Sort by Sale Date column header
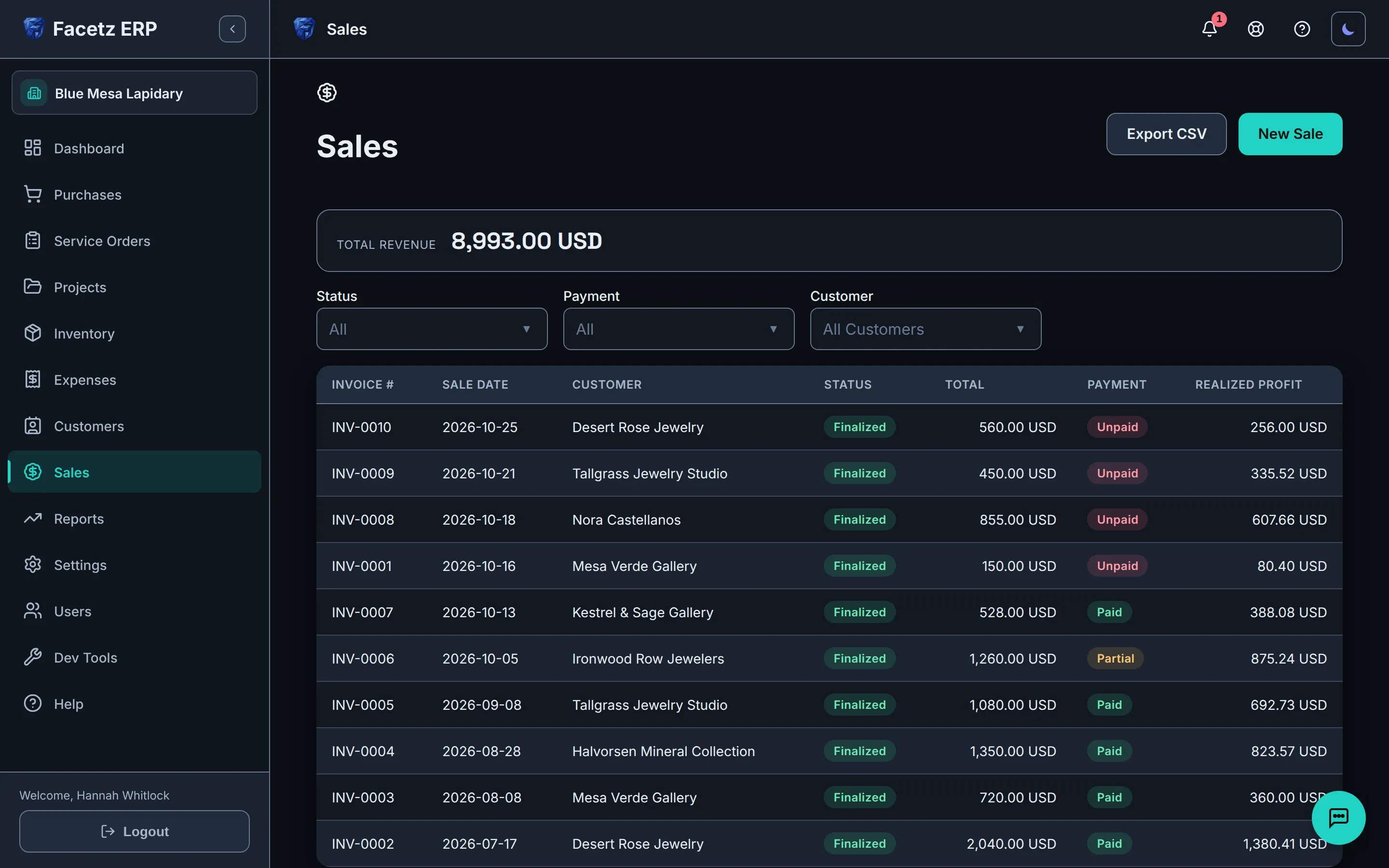1389x868 pixels. tap(475, 385)
